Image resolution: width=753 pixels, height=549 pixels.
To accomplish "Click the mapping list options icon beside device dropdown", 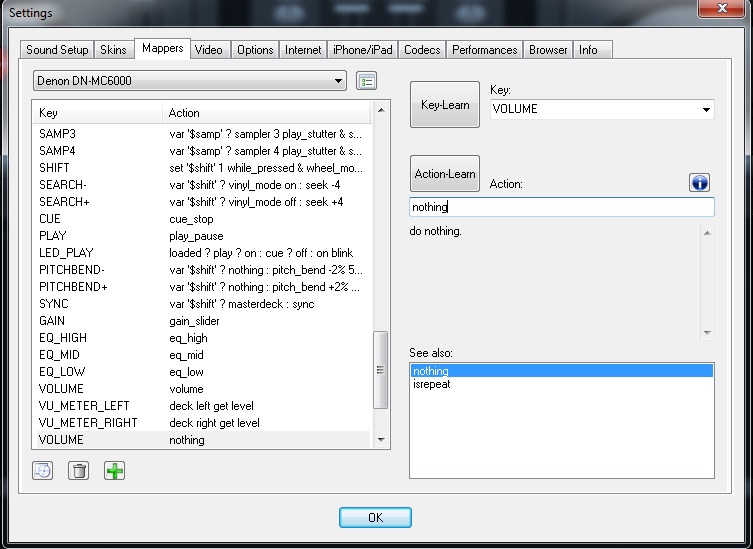I will pos(366,81).
